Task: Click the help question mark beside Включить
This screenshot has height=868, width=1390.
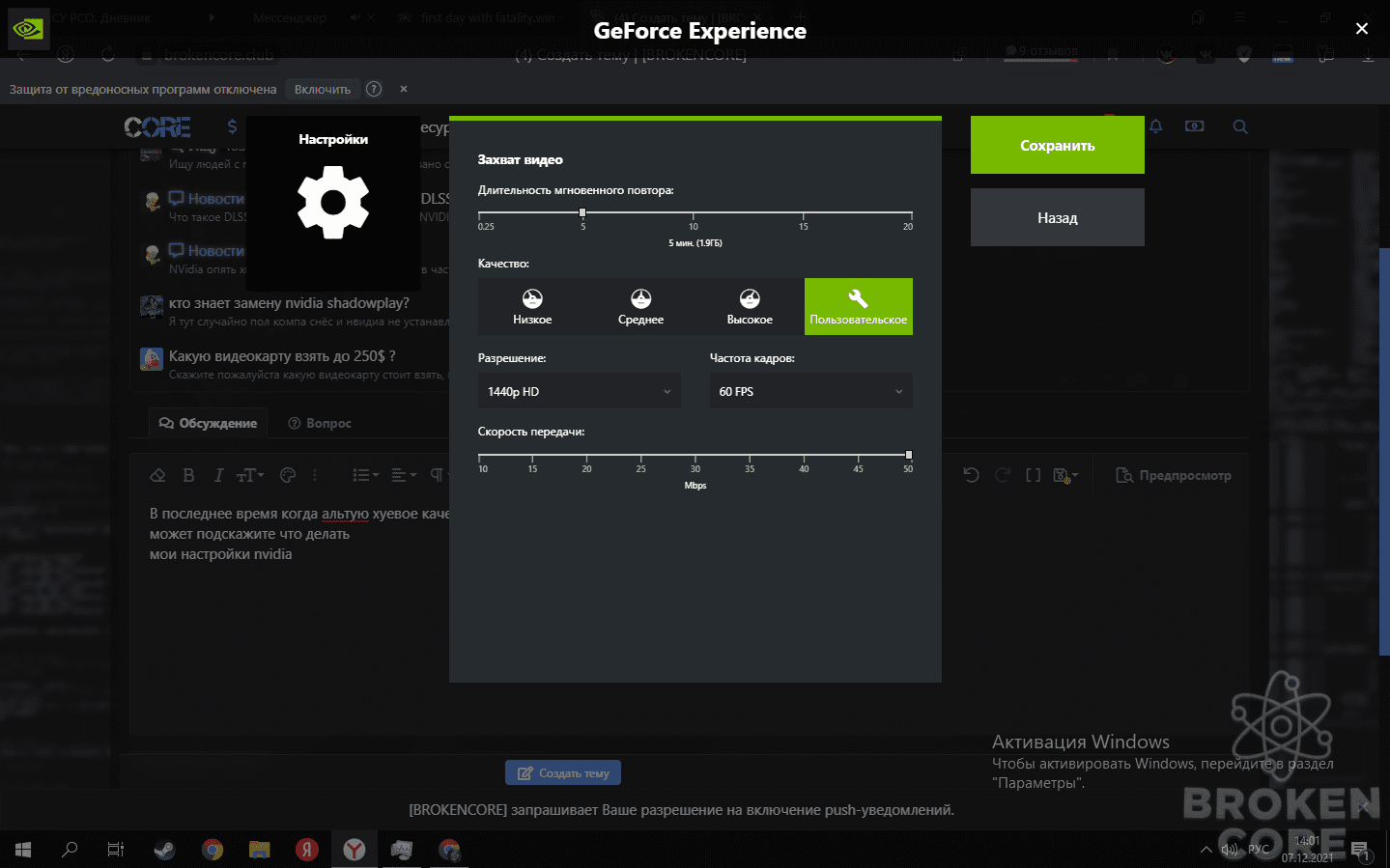Action: [x=374, y=89]
